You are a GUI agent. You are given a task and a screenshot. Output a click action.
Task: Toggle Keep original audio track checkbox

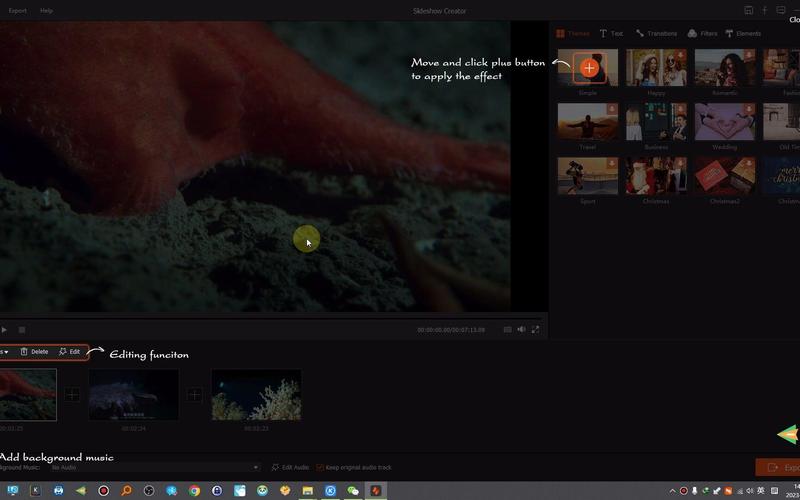coord(320,467)
